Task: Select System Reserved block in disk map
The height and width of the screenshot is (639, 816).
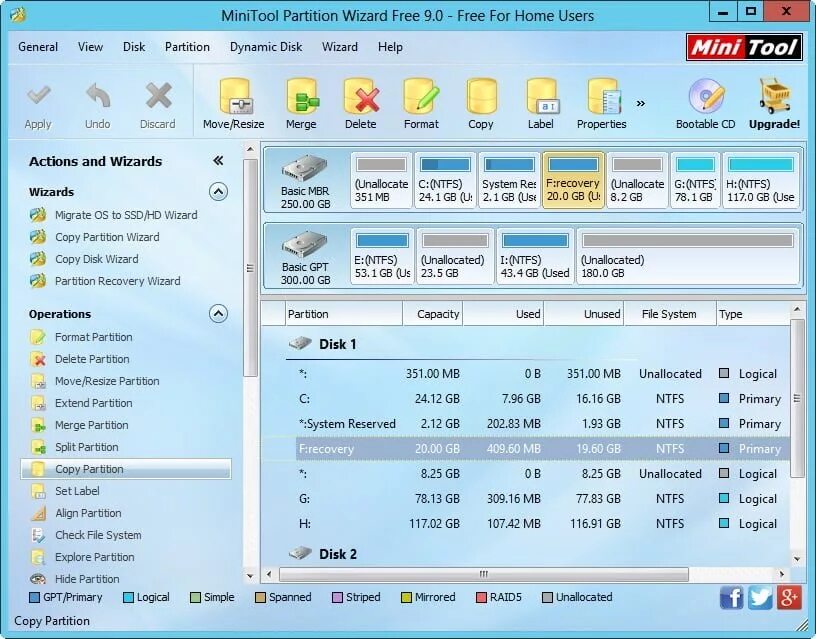Action: pos(509,181)
